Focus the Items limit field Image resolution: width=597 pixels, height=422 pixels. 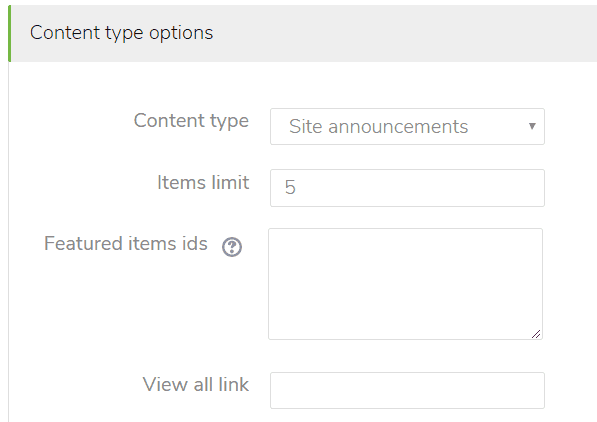coord(407,188)
